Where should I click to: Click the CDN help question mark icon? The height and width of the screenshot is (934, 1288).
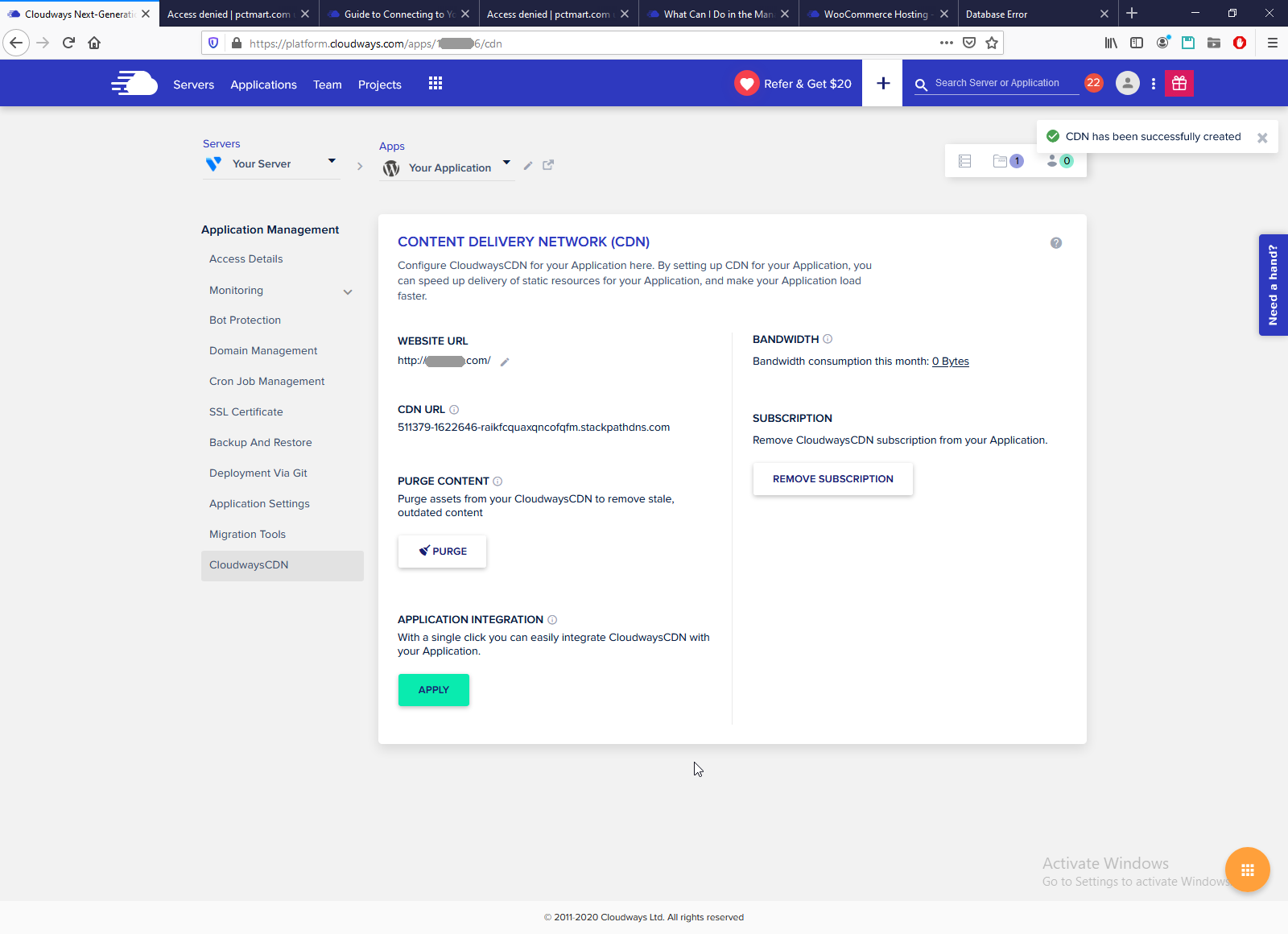tap(1056, 243)
